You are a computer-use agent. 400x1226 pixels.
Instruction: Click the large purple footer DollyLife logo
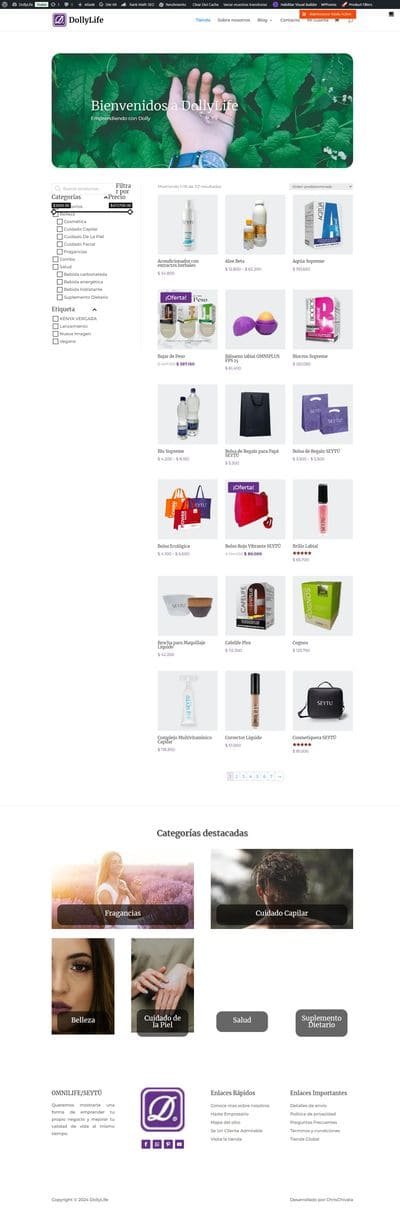coord(162,1109)
